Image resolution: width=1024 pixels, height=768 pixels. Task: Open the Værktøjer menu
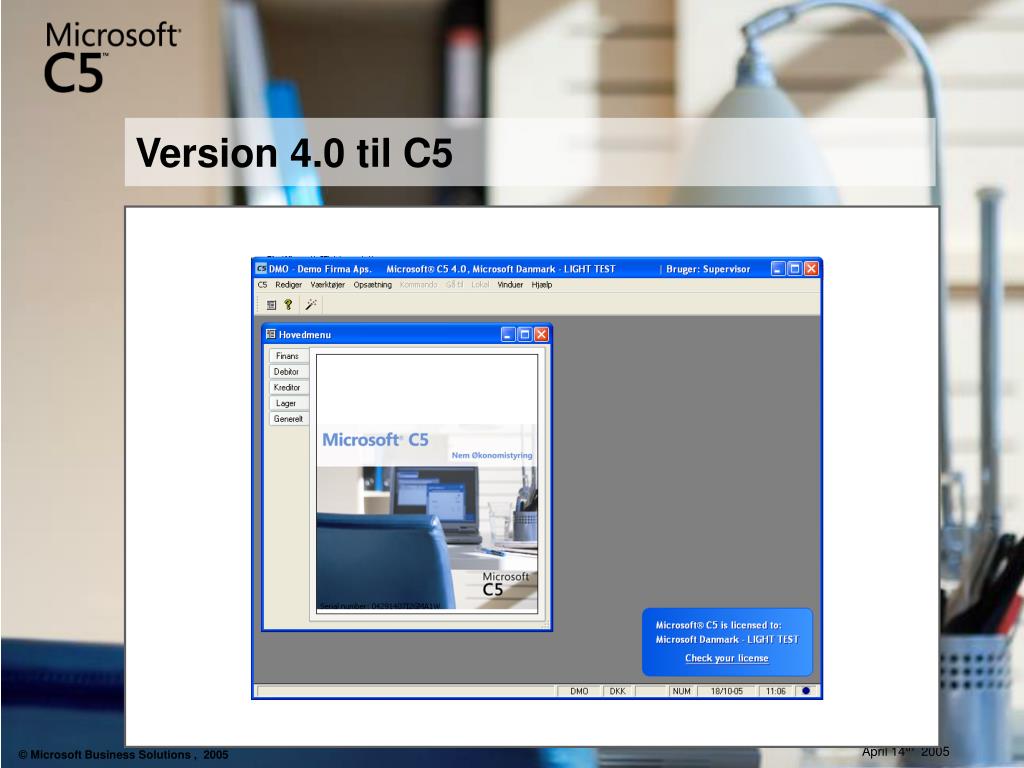click(327, 285)
